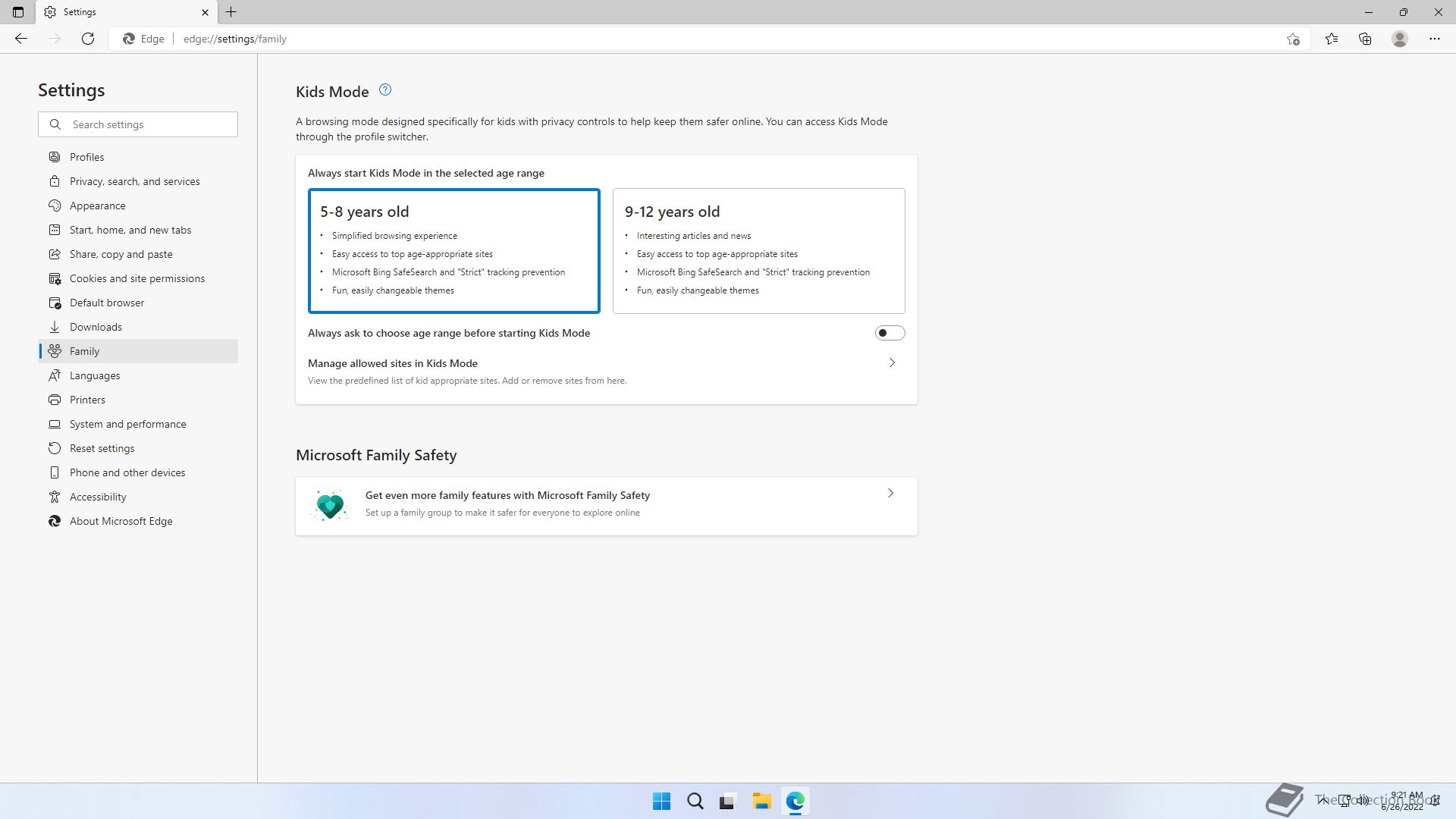Open File Explorer from the taskbar
1456x819 pixels.
click(x=761, y=802)
